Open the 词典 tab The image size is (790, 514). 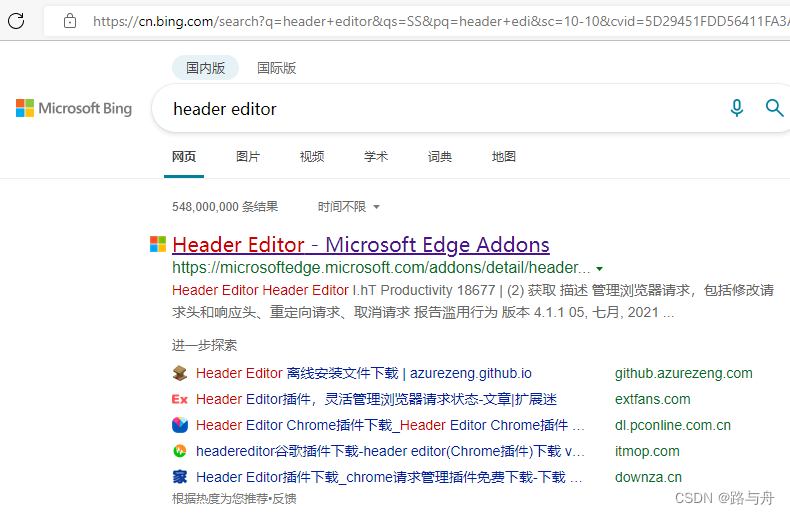point(440,157)
